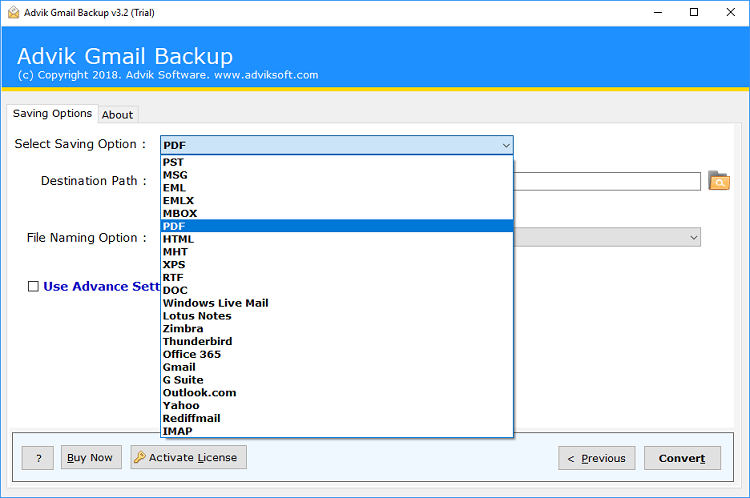This screenshot has height=498, width=750.
Task: Choose MSG from the saving options list
Action: click(x=337, y=175)
